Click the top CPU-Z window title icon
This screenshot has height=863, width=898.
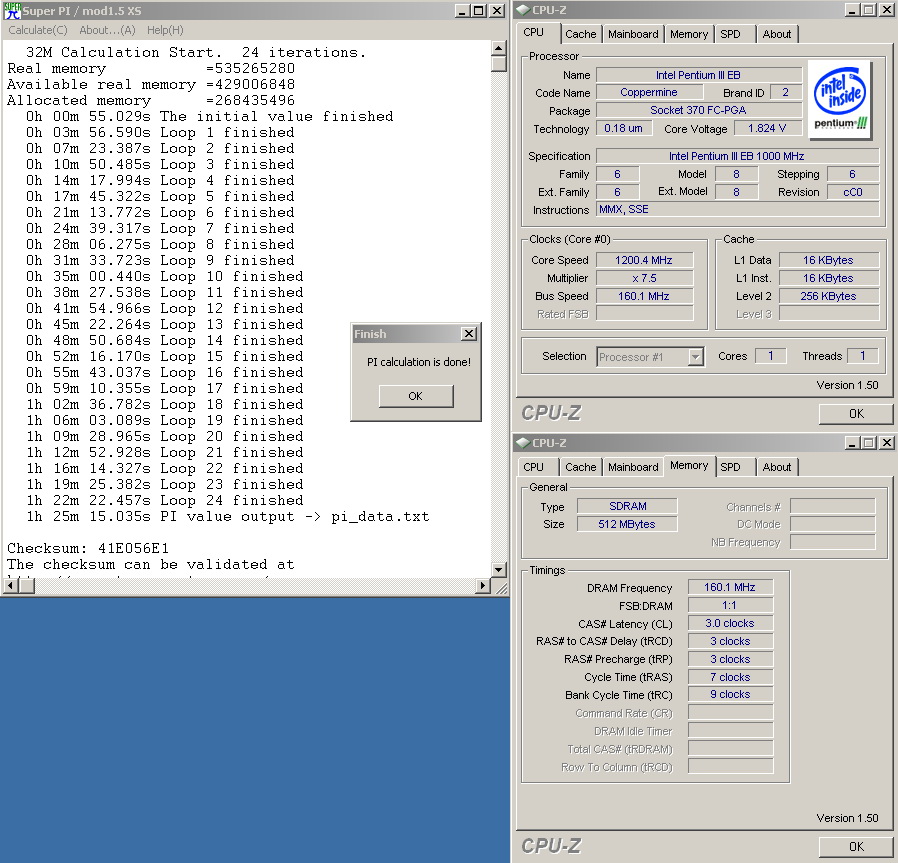click(523, 10)
